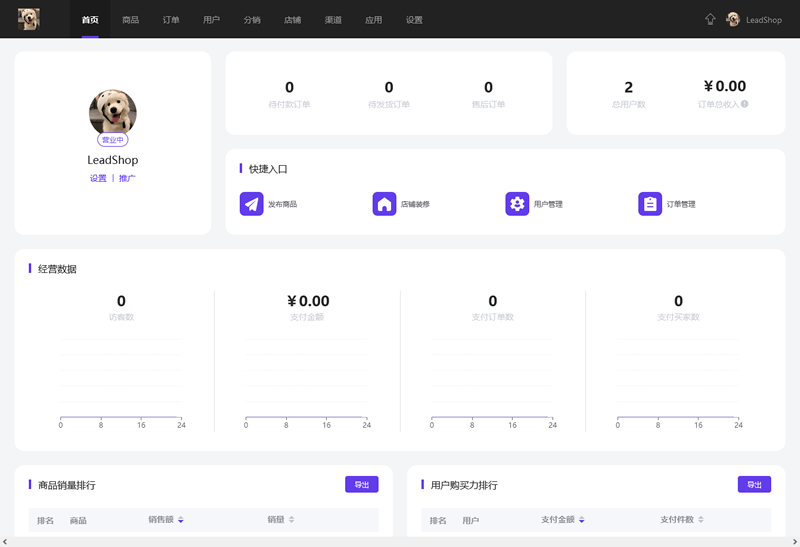This screenshot has height=547, width=800.
Task: Sort user ranking by 支付件数 column
Action: click(x=701, y=520)
